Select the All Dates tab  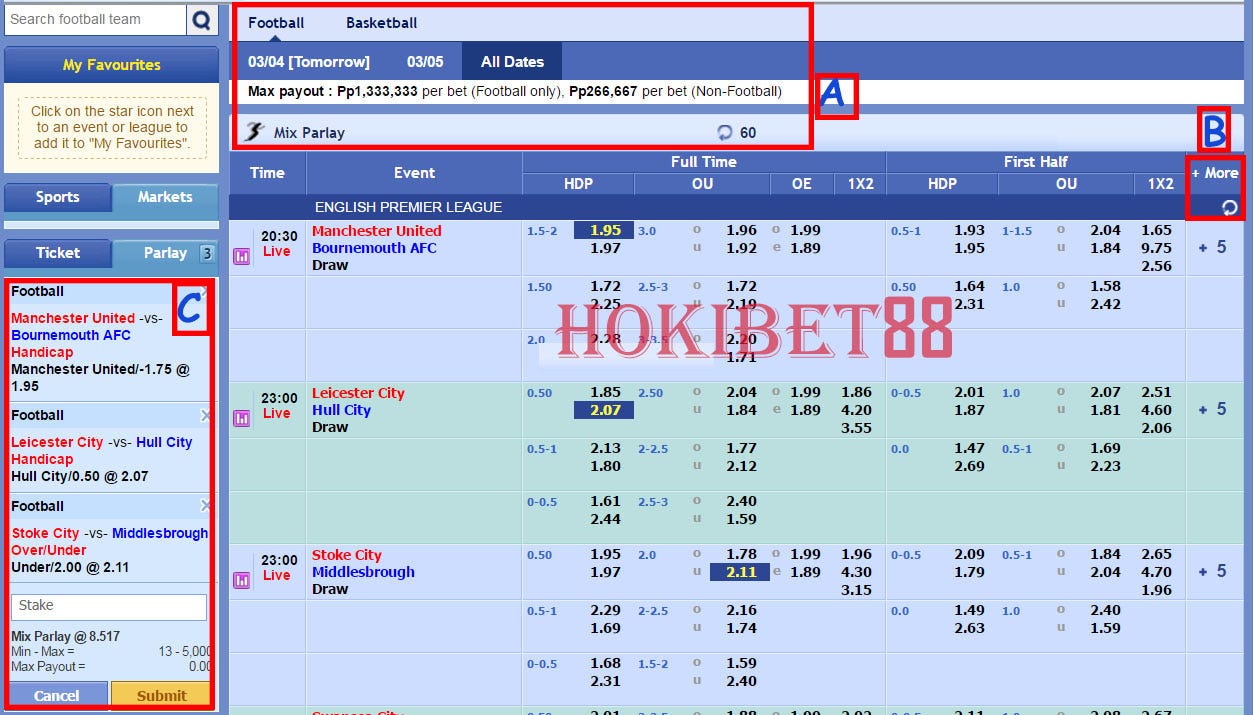click(512, 62)
